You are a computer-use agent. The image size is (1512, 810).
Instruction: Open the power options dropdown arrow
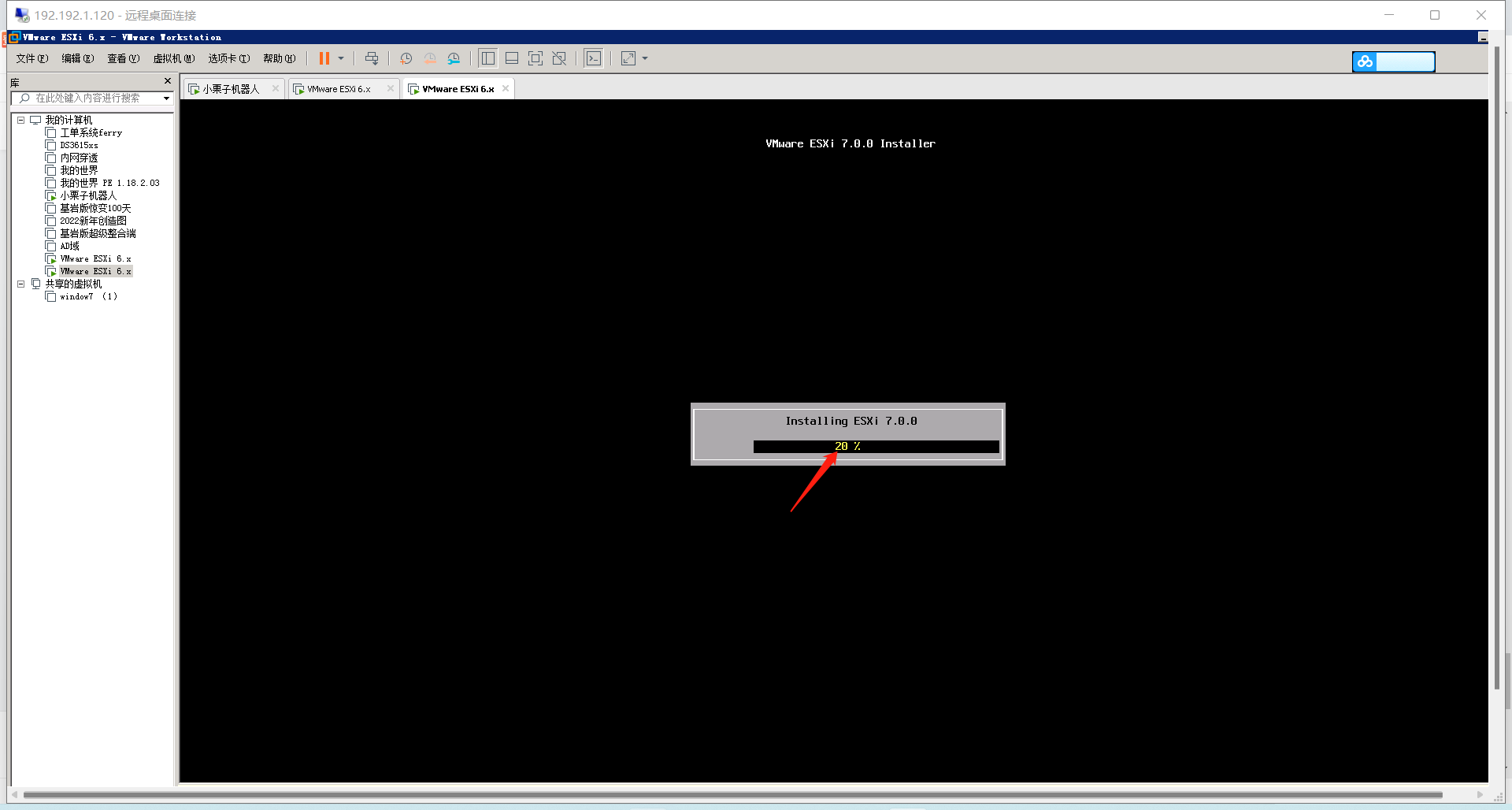[341, 58]
